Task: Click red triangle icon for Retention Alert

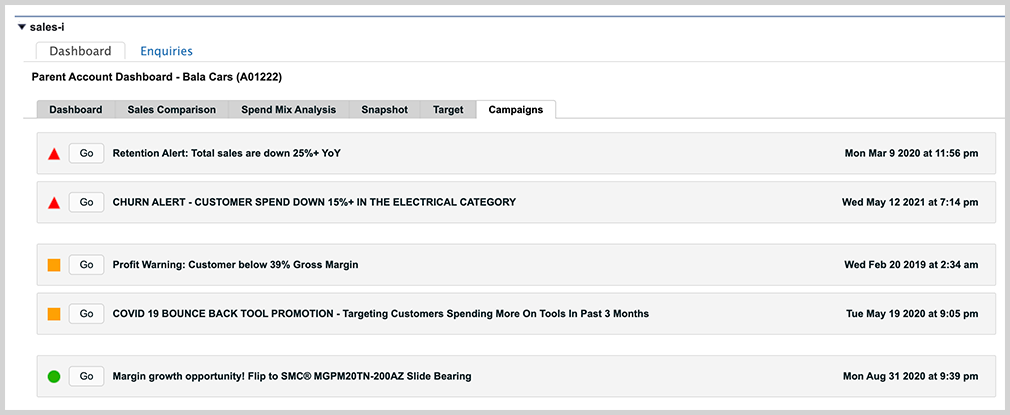Action: 54,154
